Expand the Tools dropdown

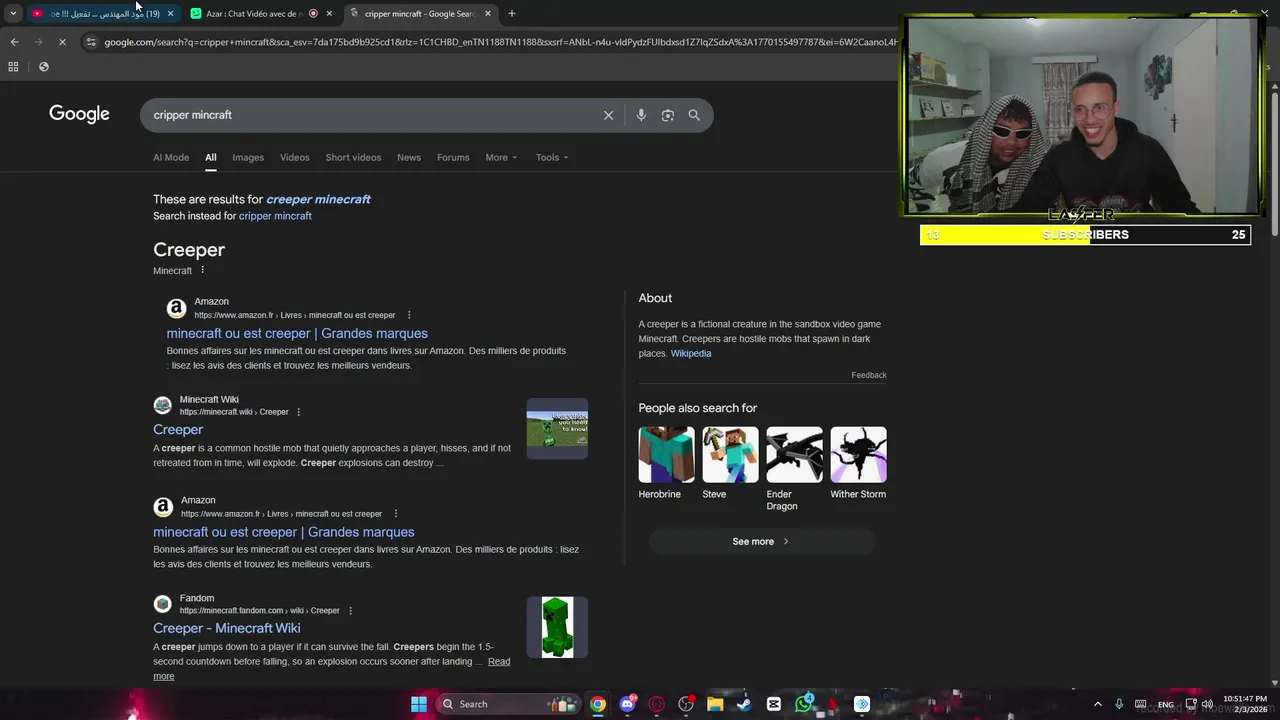[x=551, y=157]
